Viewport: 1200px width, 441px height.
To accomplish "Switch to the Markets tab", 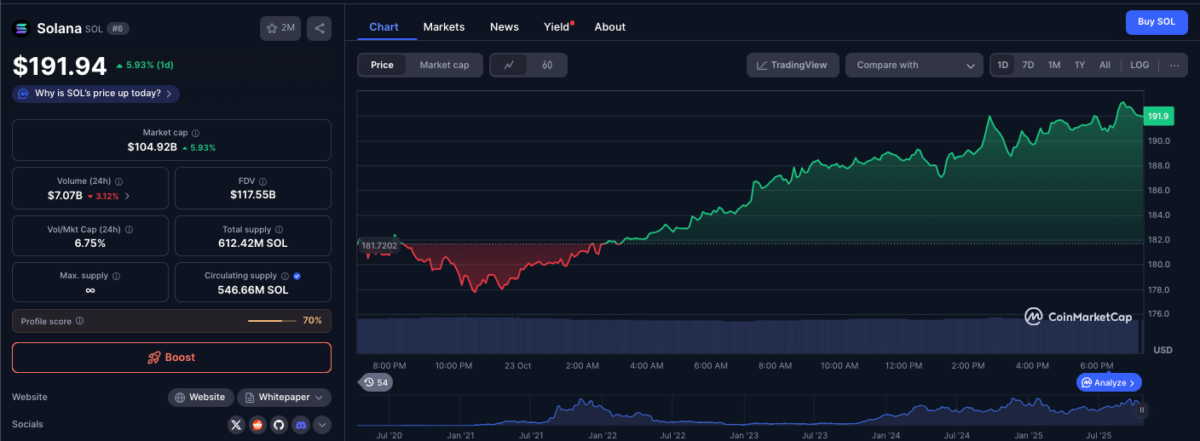I will click(x=443, y=27).
